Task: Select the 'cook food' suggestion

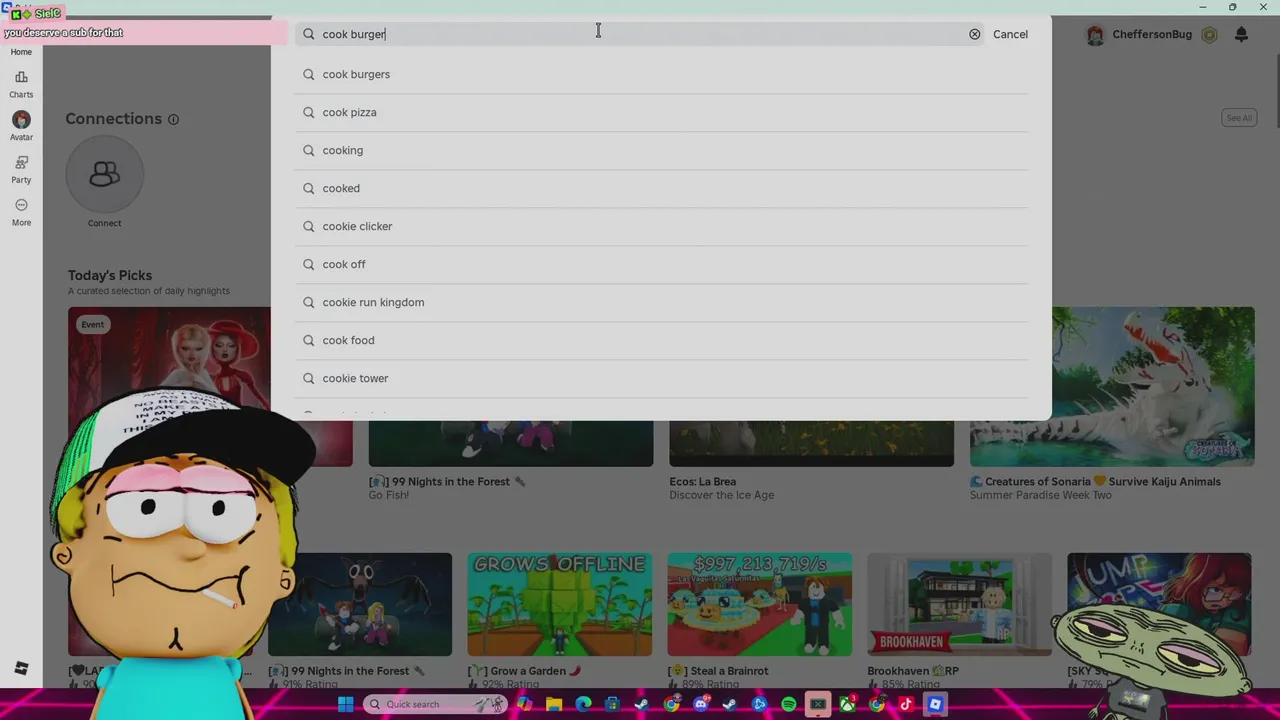Action: pyautogui.click(x=662, y=340)
